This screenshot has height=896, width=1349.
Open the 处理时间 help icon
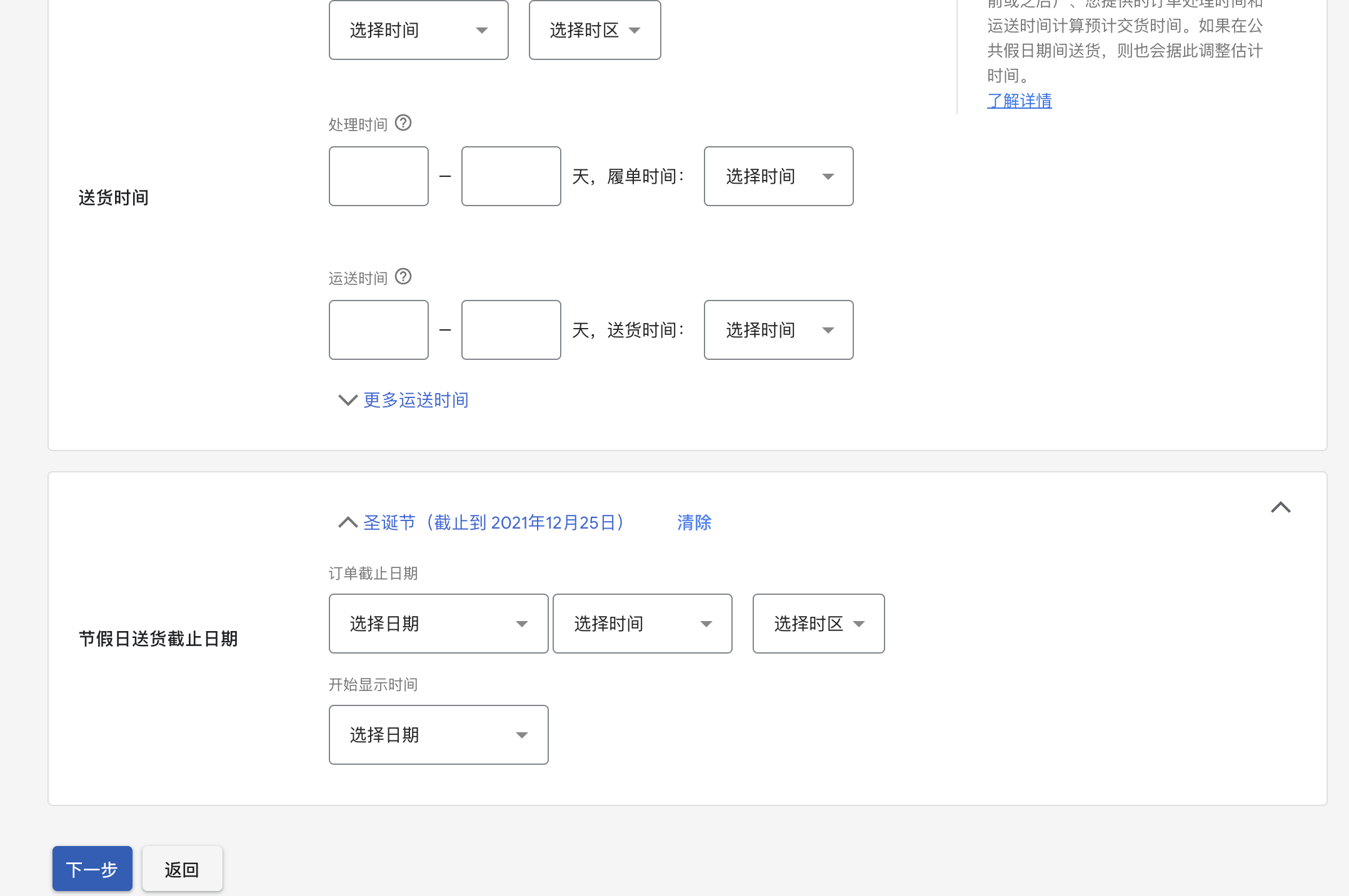tap(403, 122)
